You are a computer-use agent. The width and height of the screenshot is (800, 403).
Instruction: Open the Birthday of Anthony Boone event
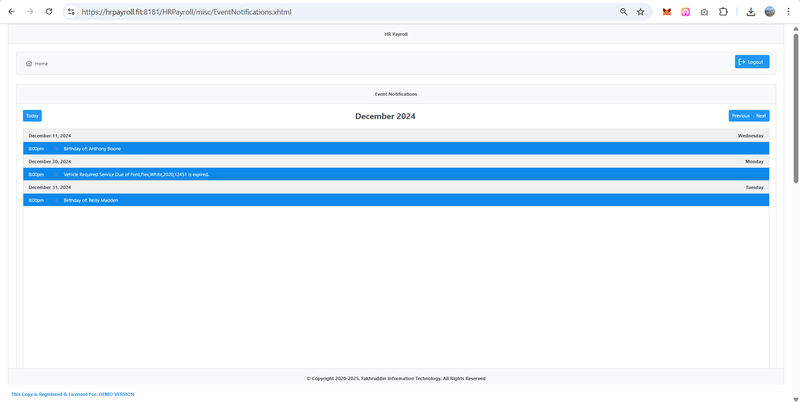[x=92, y=148]
